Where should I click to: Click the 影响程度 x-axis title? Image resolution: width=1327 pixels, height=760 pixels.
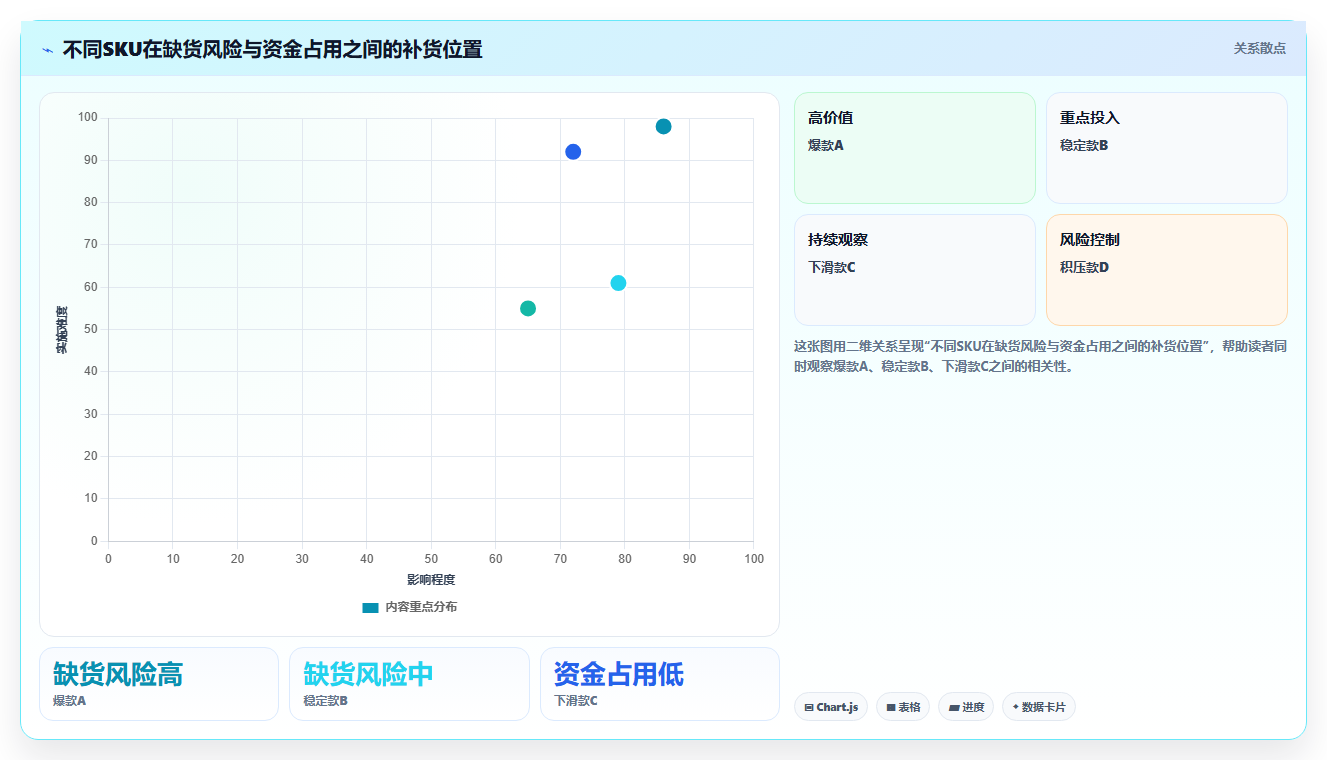[x=431, y=580]
